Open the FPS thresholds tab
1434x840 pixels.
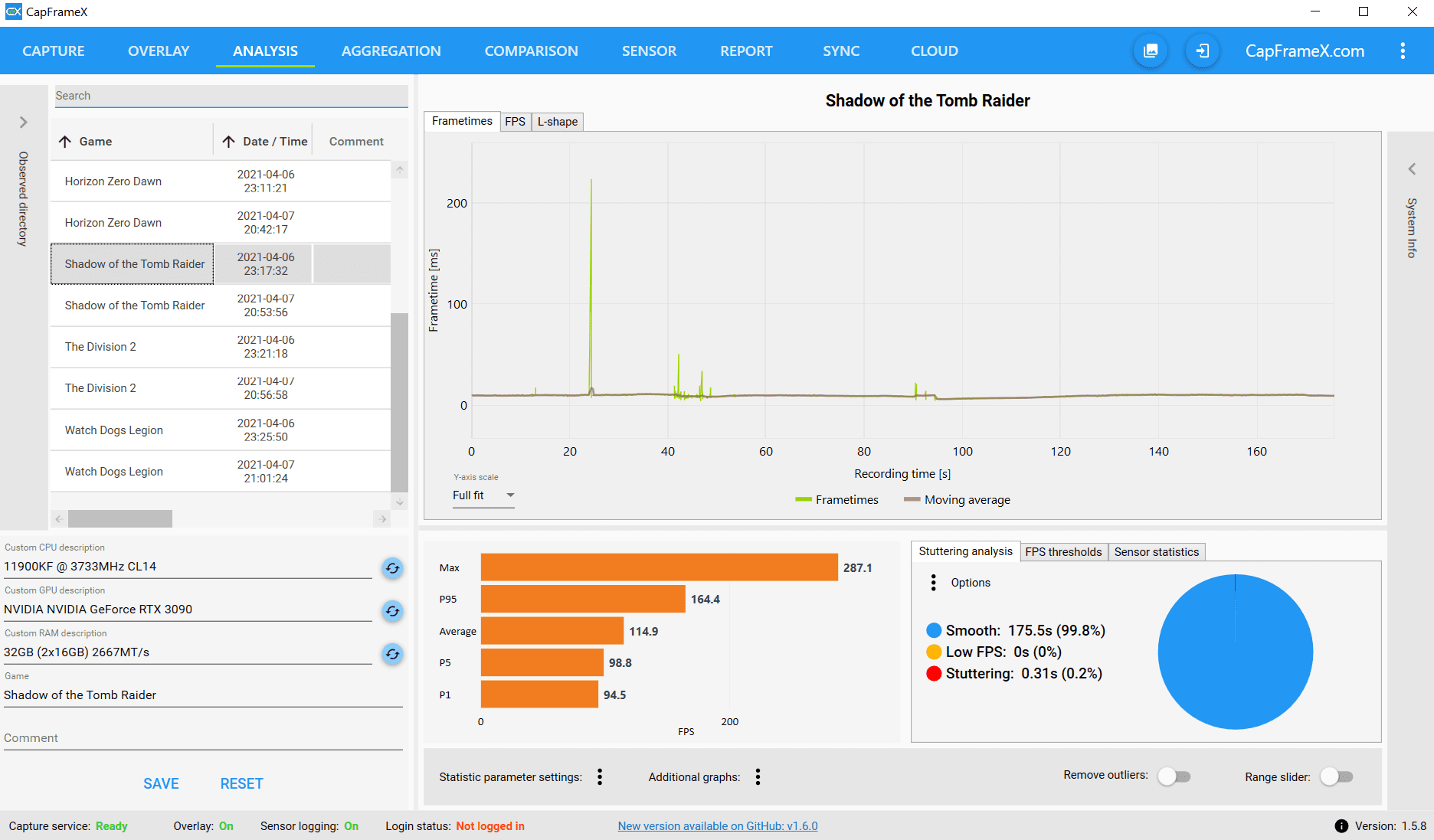tap(1064, 552)
